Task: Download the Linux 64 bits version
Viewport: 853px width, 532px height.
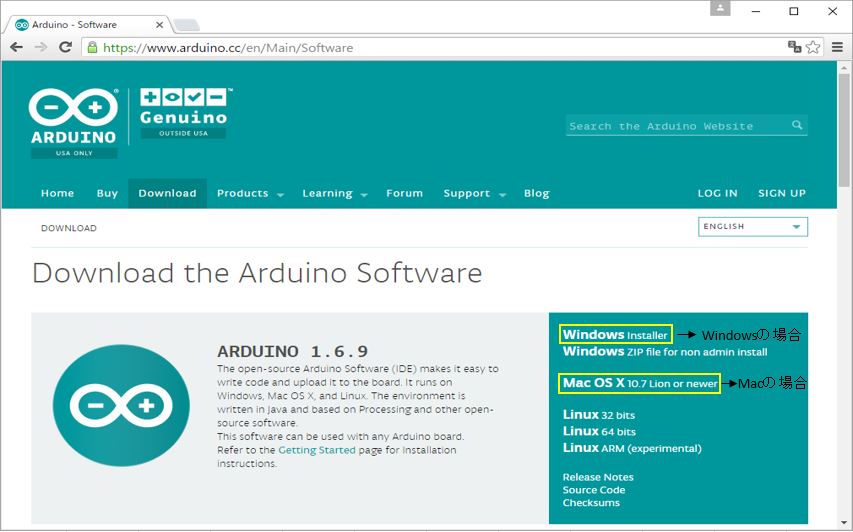Action: coord(599,431)
